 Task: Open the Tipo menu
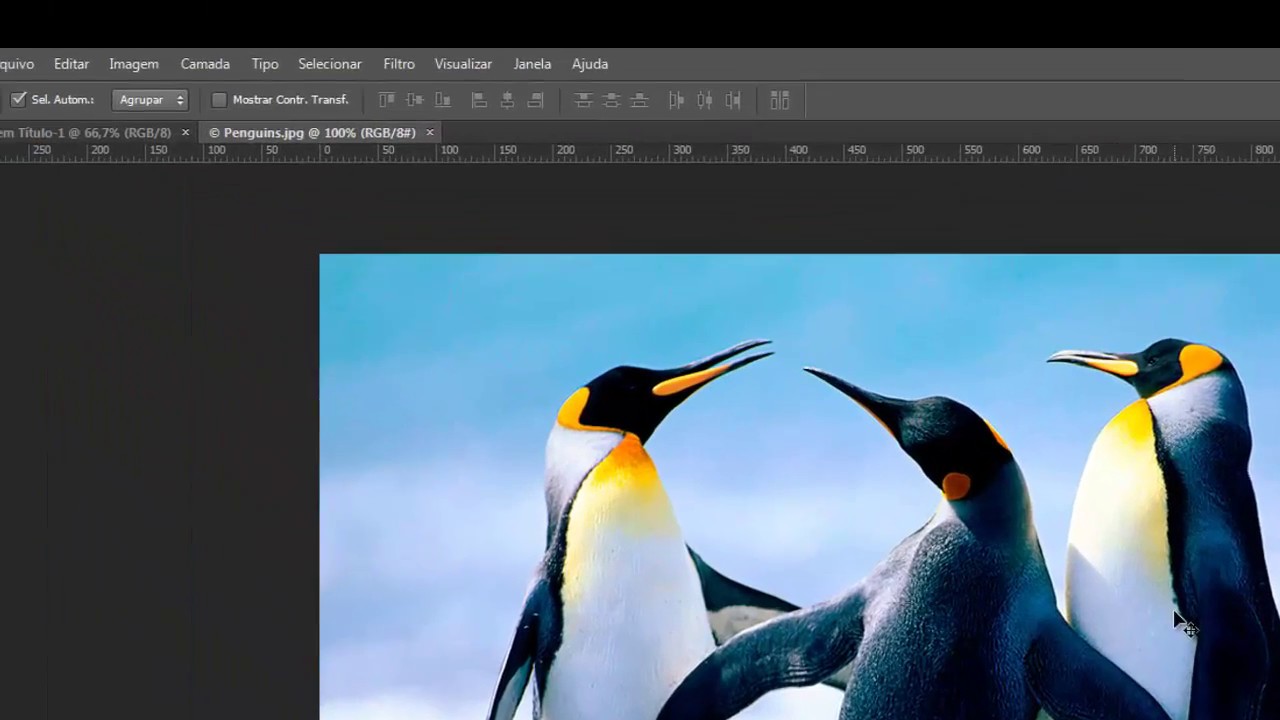265,64
